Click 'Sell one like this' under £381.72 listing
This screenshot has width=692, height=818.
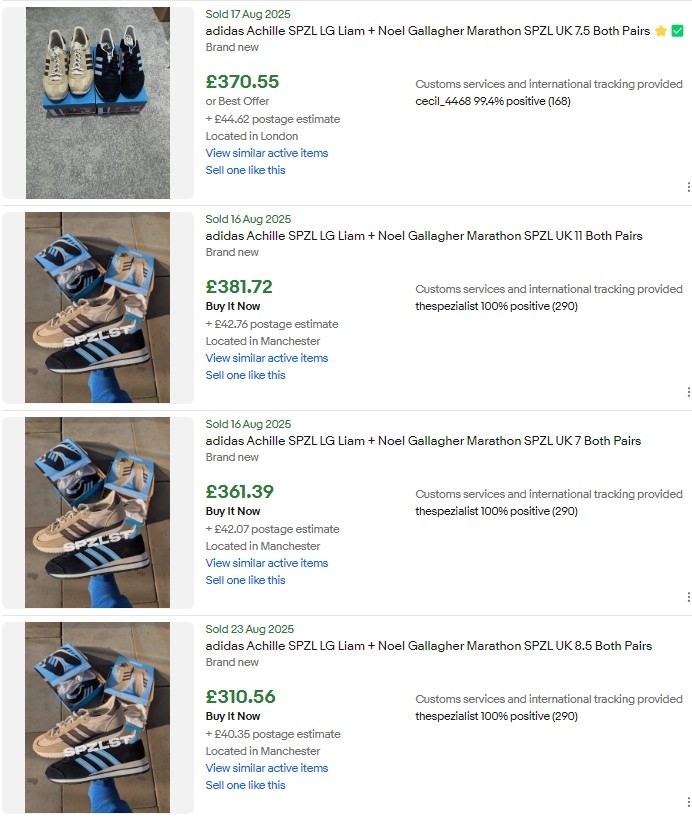point(245,375)
